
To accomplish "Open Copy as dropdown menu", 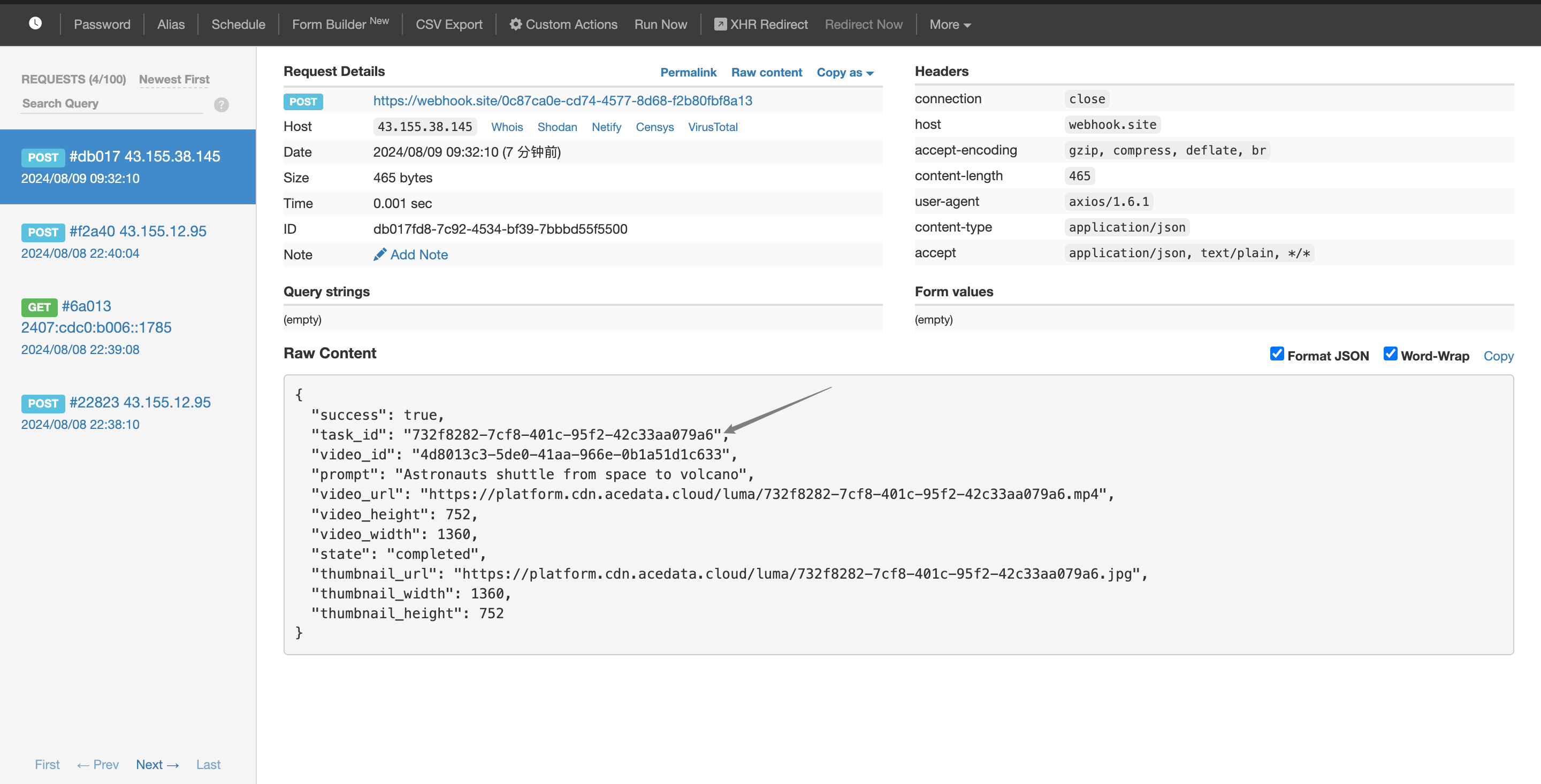I will [x=845, y=71].
